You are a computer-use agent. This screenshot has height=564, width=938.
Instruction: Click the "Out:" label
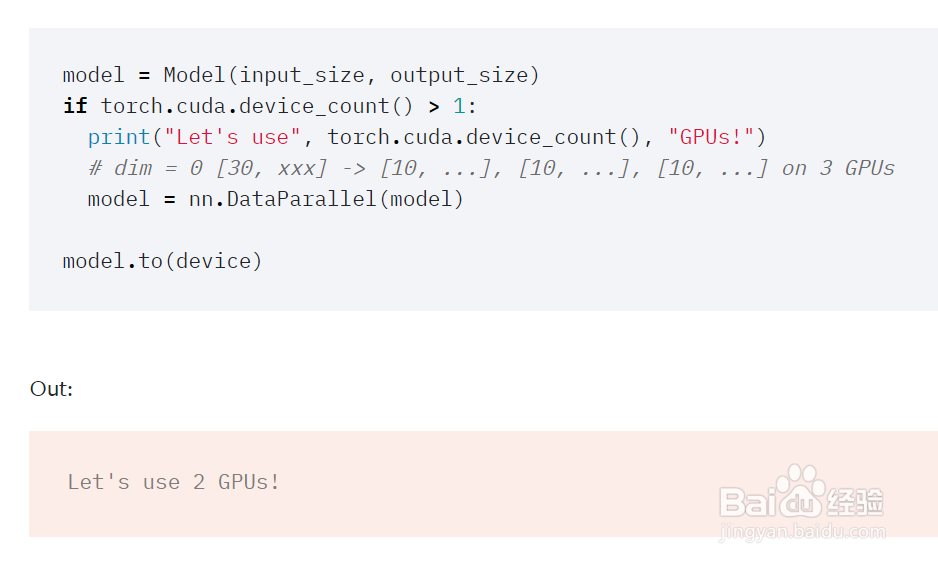pyautogui.click(x=51, y=388)
